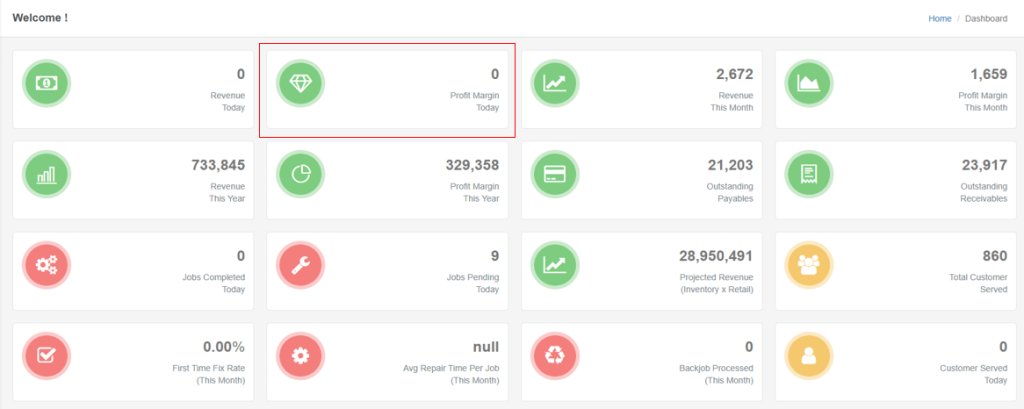Click the 733,845 Revenue This Year value

[217, 165]
